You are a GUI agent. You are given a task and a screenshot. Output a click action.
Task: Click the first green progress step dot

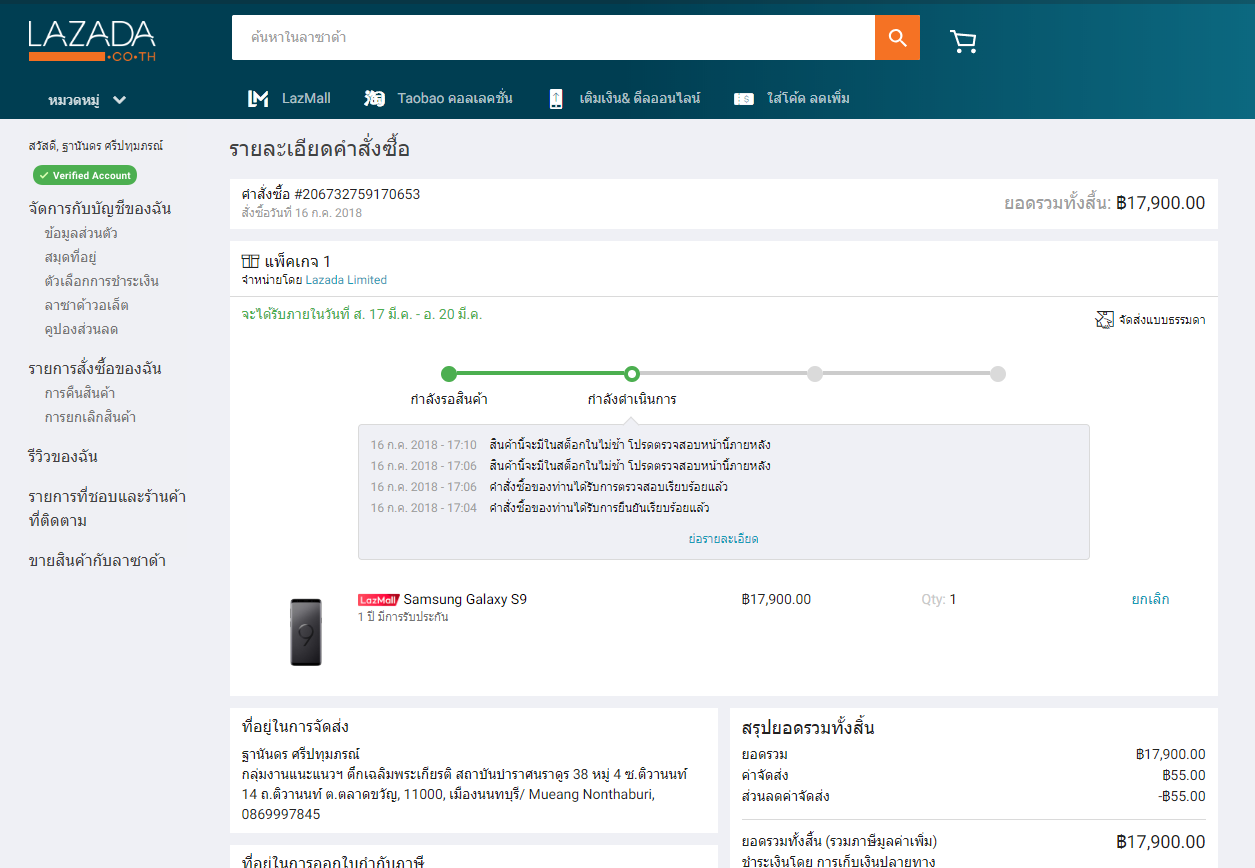pyautogui.click(x=449, y=374)
